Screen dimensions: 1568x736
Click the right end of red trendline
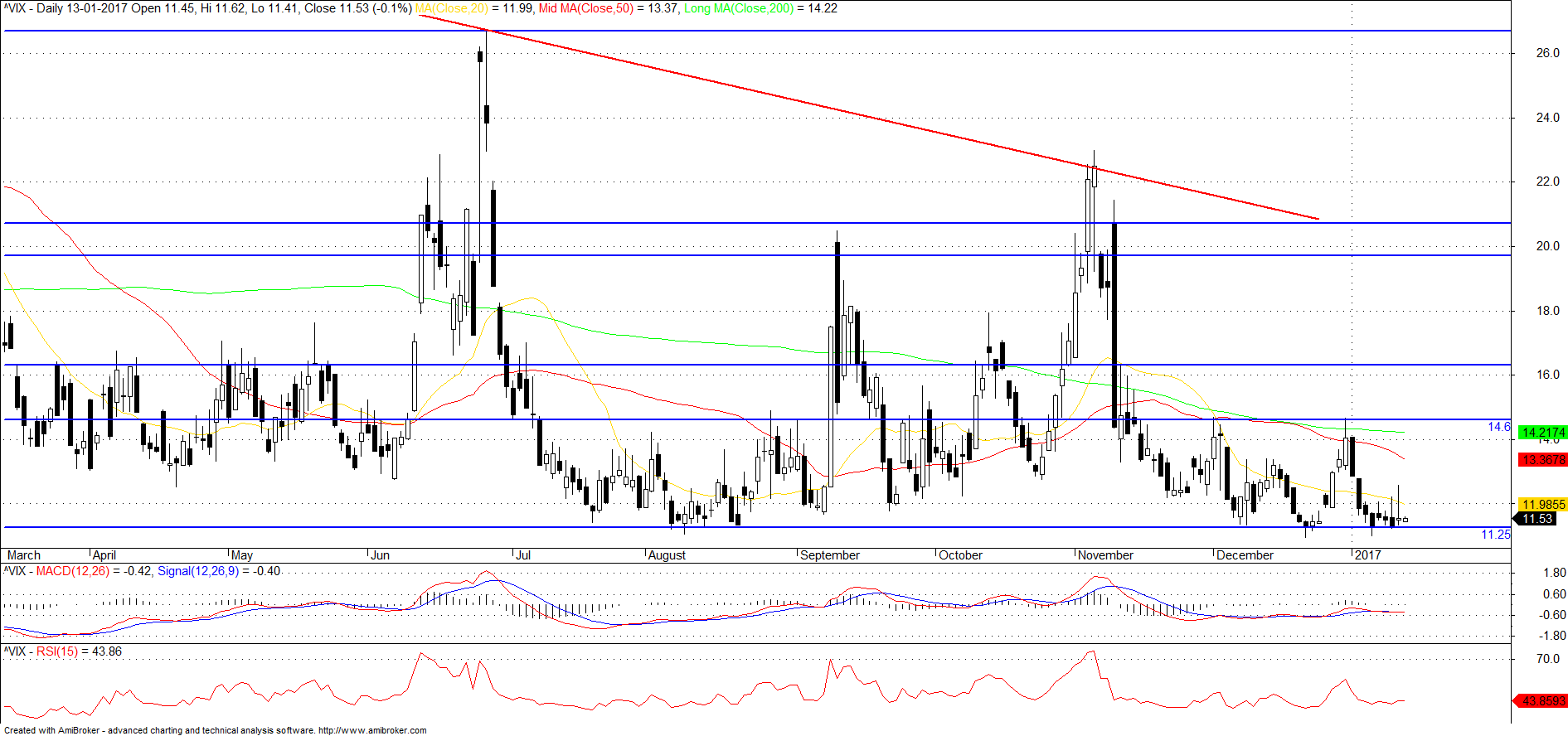[x=1318, y=219]
